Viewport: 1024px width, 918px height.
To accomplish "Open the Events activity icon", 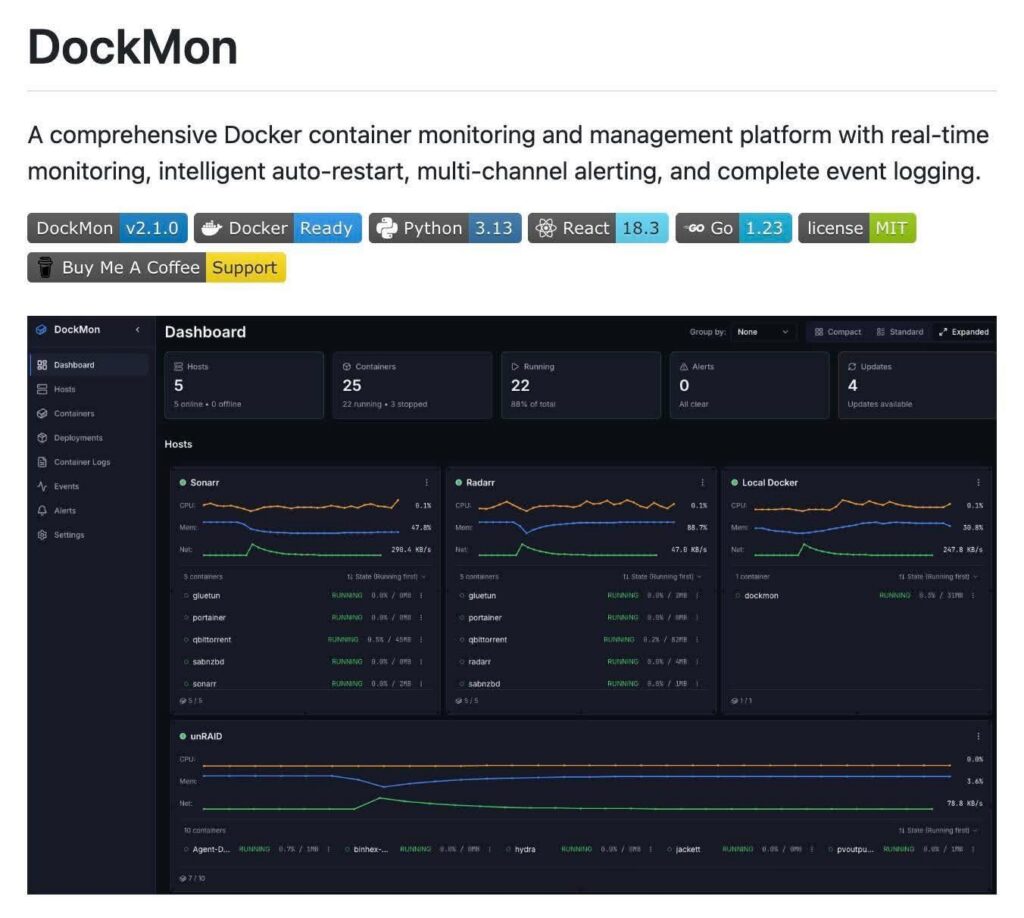I will tap(42, 486).
